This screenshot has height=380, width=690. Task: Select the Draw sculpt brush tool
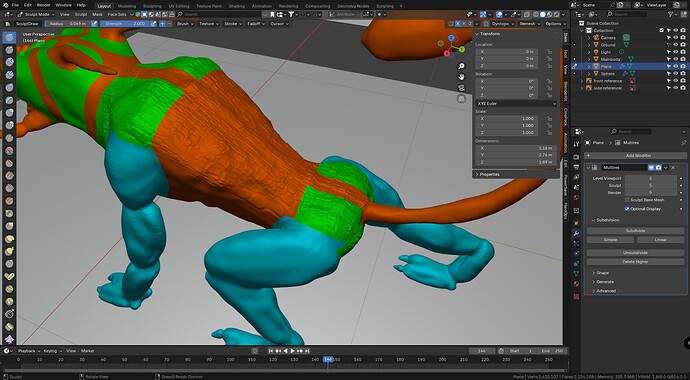tap(10, 37)
